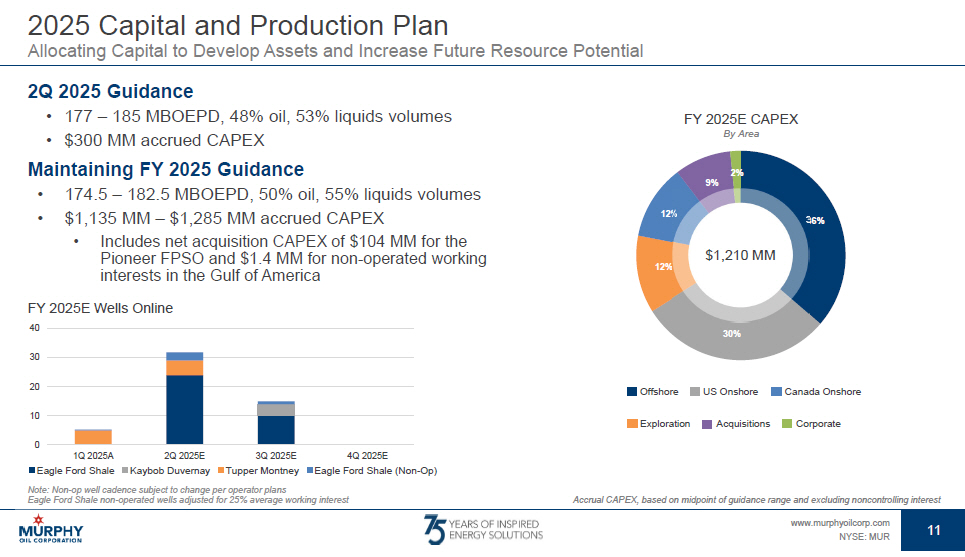Open the www.murphyoilcorp.com link
The height and width of the screenshot is (557, 965).
839,522
